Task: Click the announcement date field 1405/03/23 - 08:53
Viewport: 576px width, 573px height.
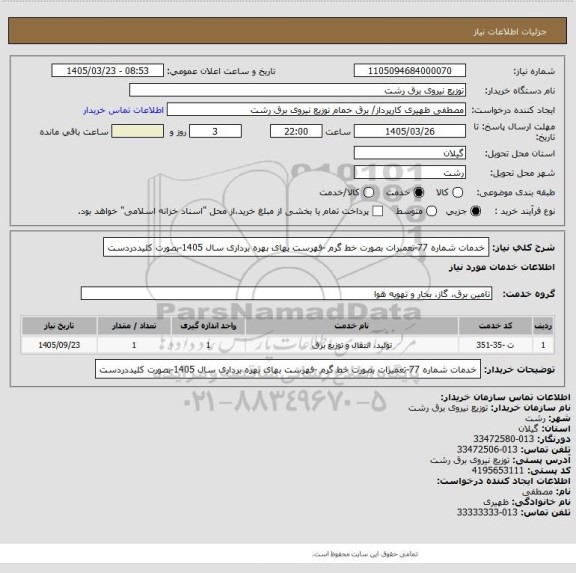Action: coord(108,71)
